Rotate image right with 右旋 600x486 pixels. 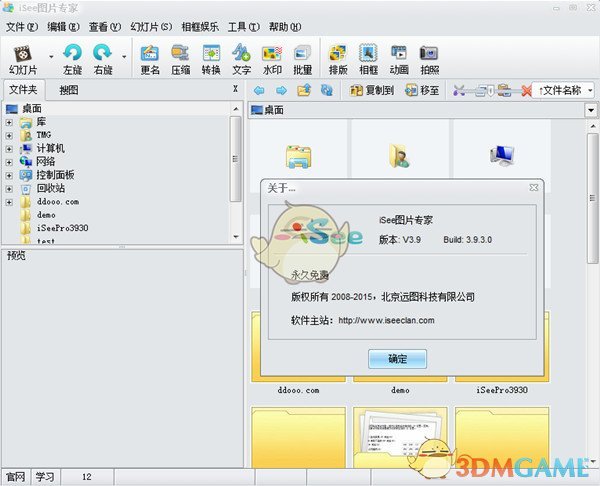[103, 59]
